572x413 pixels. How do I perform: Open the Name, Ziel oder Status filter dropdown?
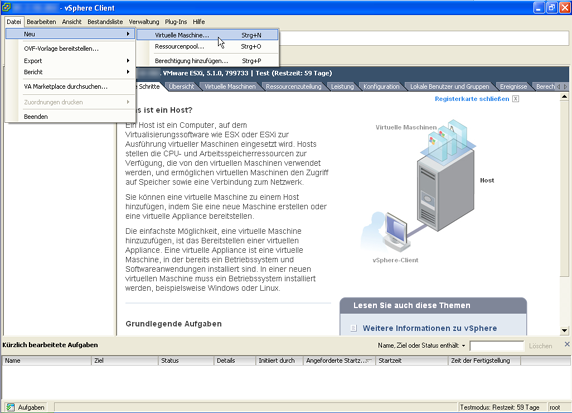(x=463, y=346)
